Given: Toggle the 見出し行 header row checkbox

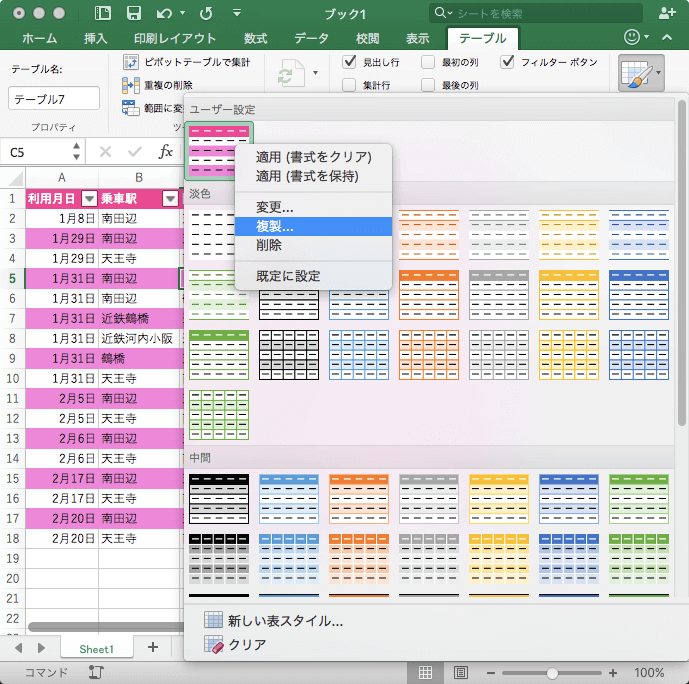Looking at the screenshot, I should (x=350, y=62).
